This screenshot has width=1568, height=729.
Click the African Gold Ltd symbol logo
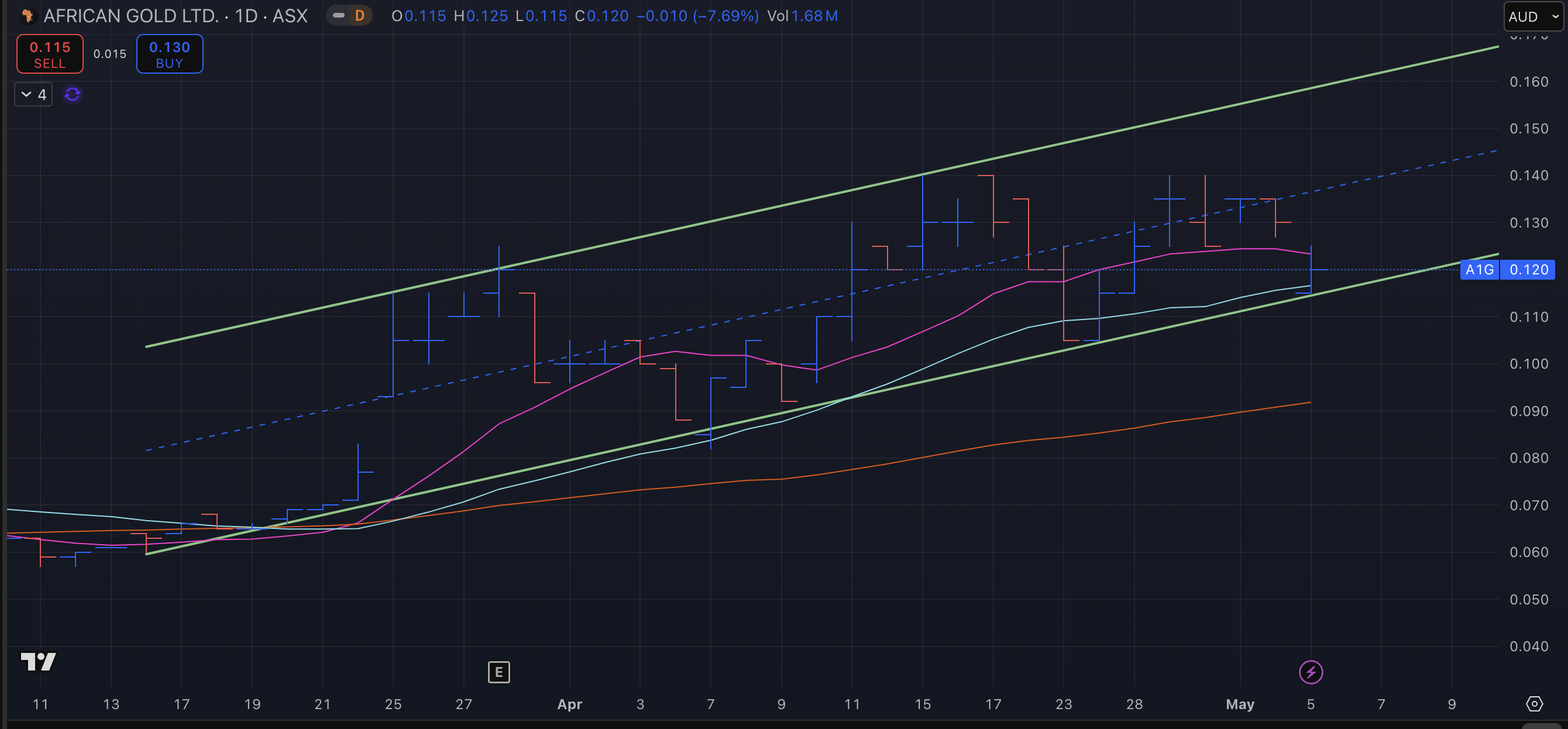[x=28, y=16]
